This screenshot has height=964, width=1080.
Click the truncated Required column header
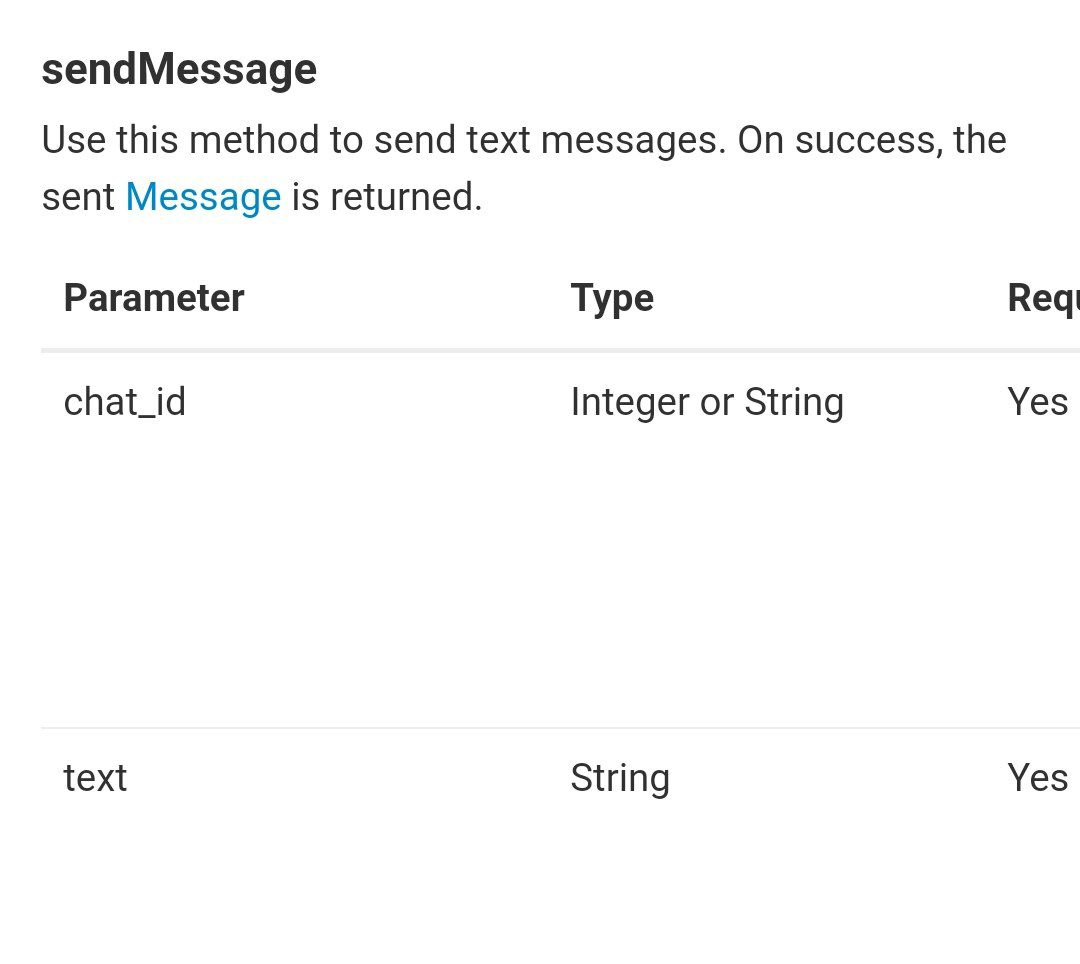click(x=1043, y=298)
